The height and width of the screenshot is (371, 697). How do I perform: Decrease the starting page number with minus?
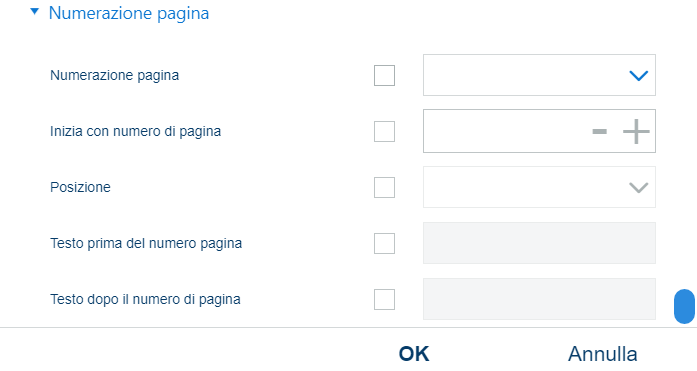pos(600,132)
